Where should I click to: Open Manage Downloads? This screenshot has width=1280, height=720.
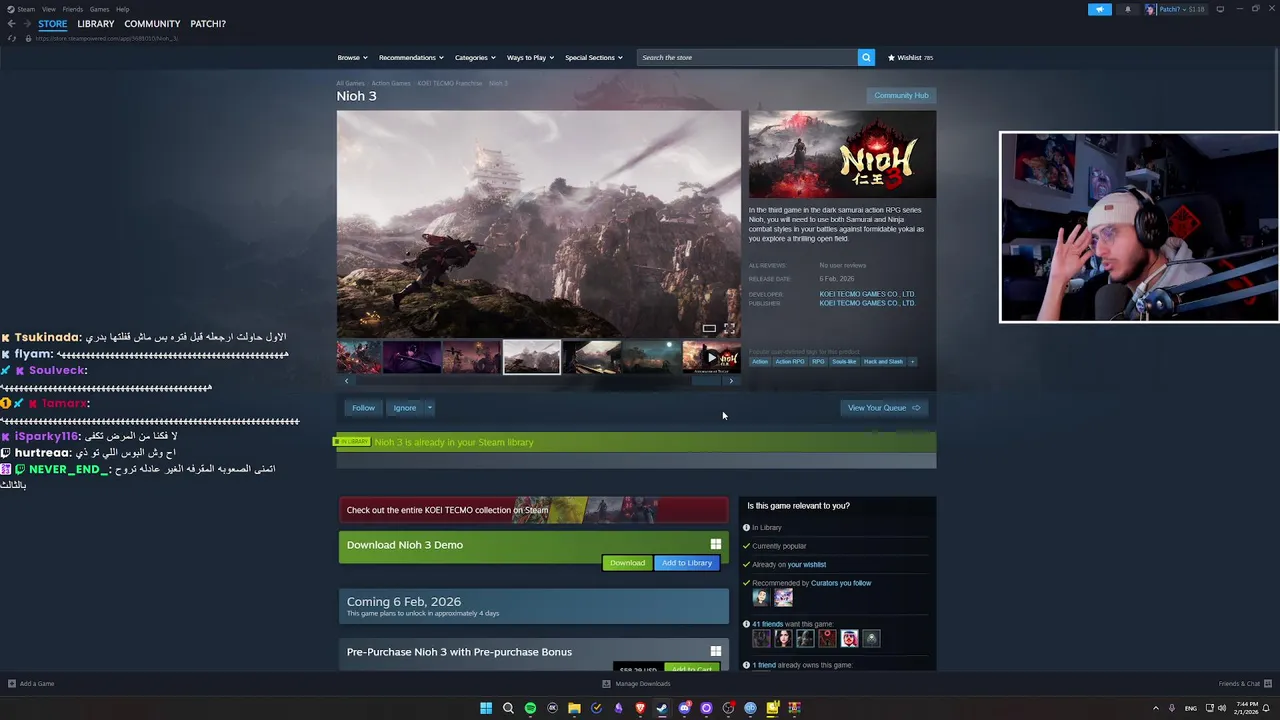pyautogui.click(x=636, y=684)
